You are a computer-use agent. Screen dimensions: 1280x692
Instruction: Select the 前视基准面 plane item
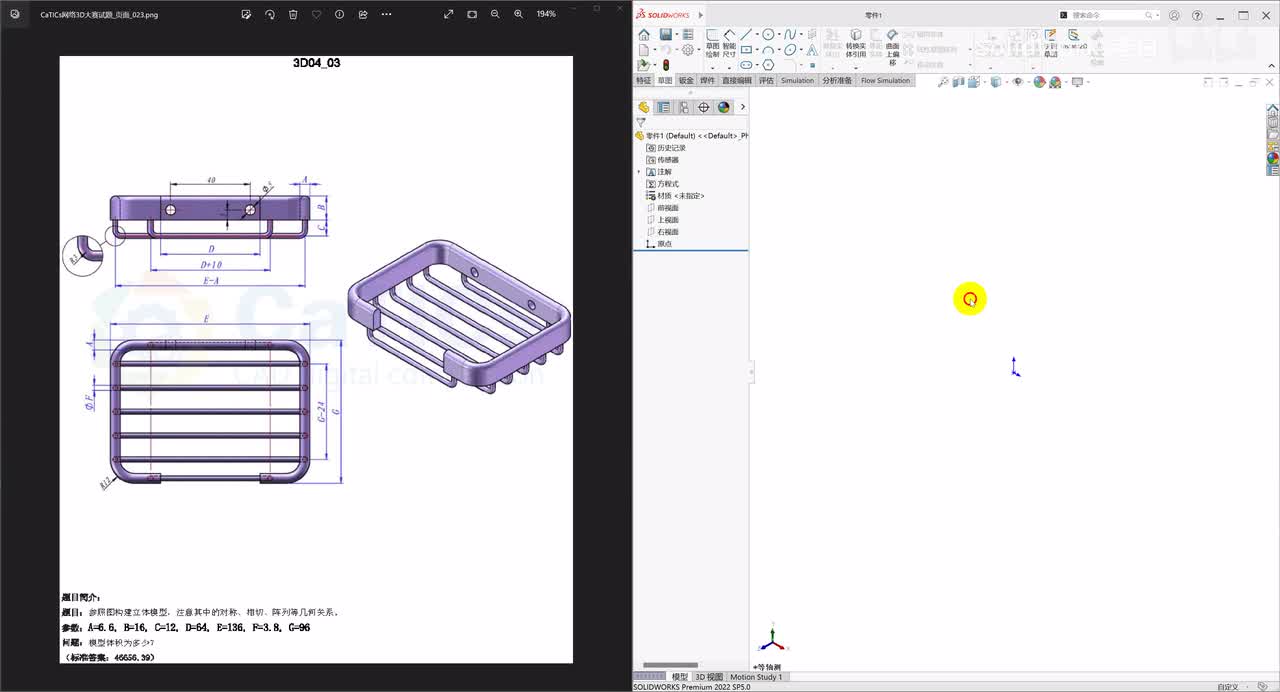tap(663, 208)
